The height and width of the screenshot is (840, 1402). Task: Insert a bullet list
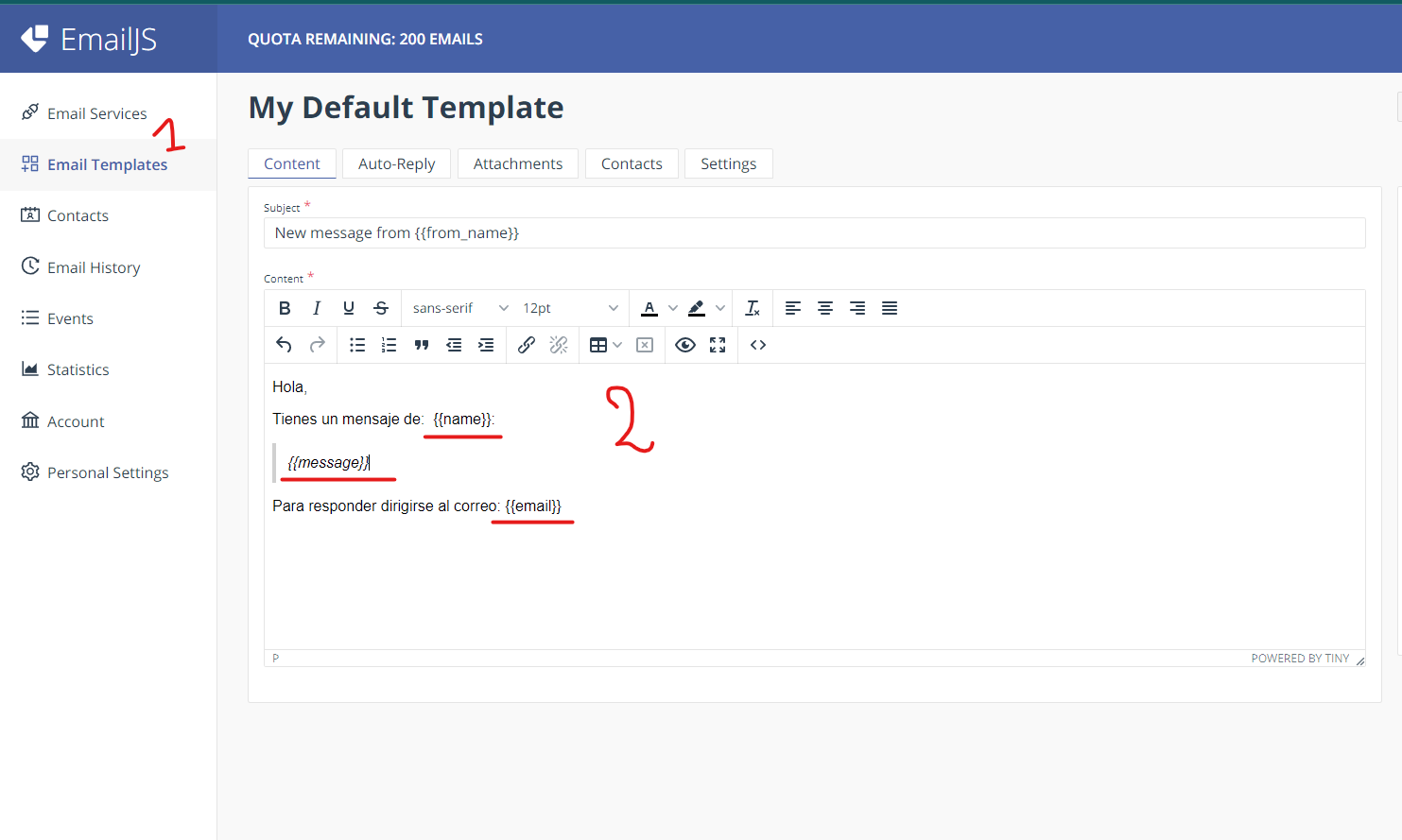[x=357, y=345]
